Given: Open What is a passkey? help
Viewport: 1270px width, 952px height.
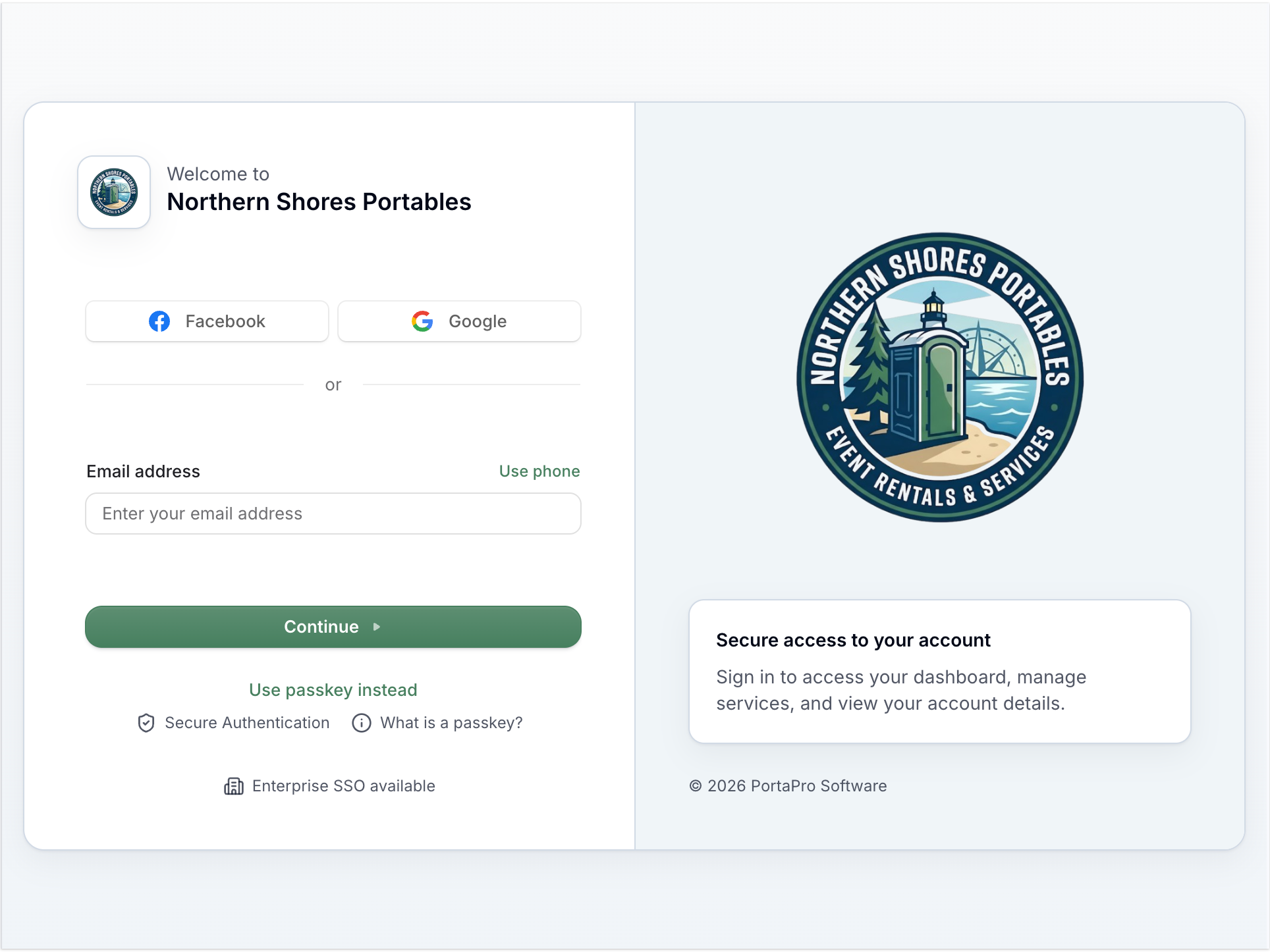Looking at the screenshot, I should coord(451,723).
